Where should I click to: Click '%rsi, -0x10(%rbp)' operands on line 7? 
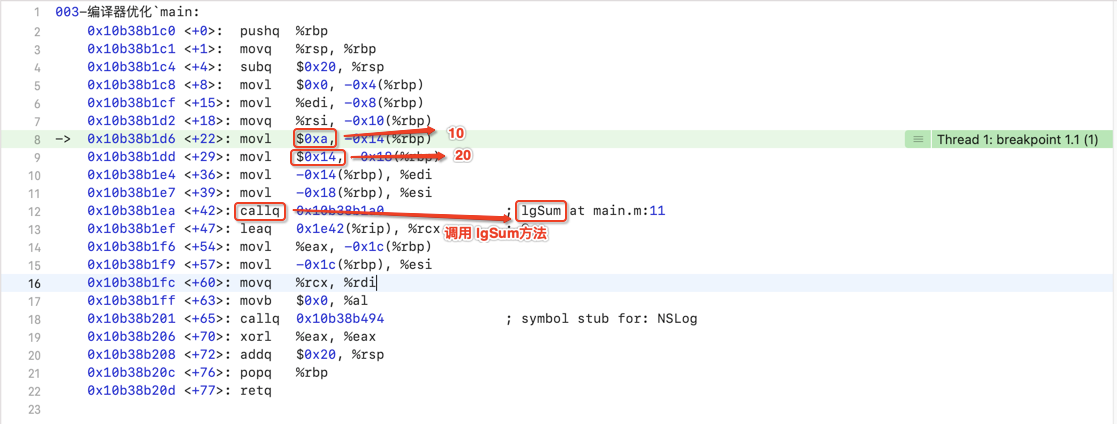pyautogui.click(x=363, y=122)
